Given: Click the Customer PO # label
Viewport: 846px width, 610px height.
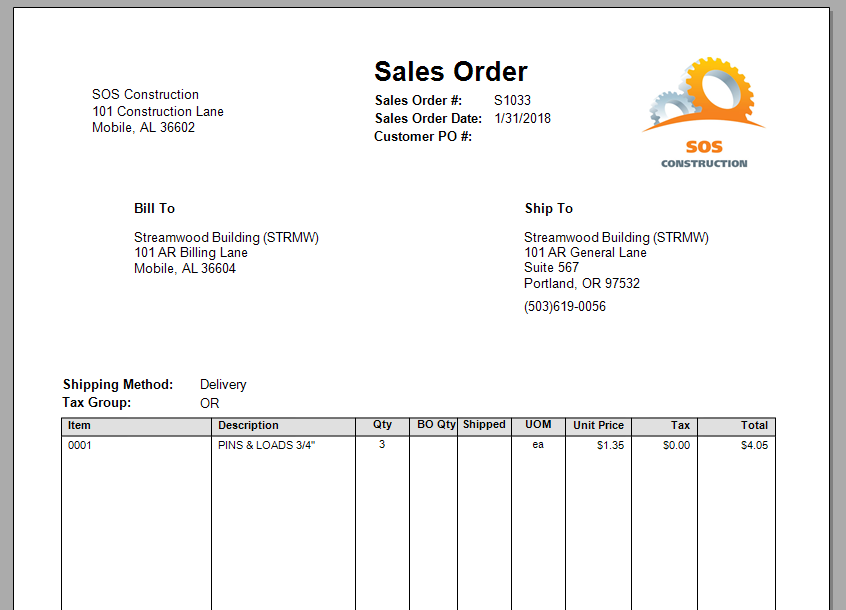Looking at the screenshot, I should [423, 136].
